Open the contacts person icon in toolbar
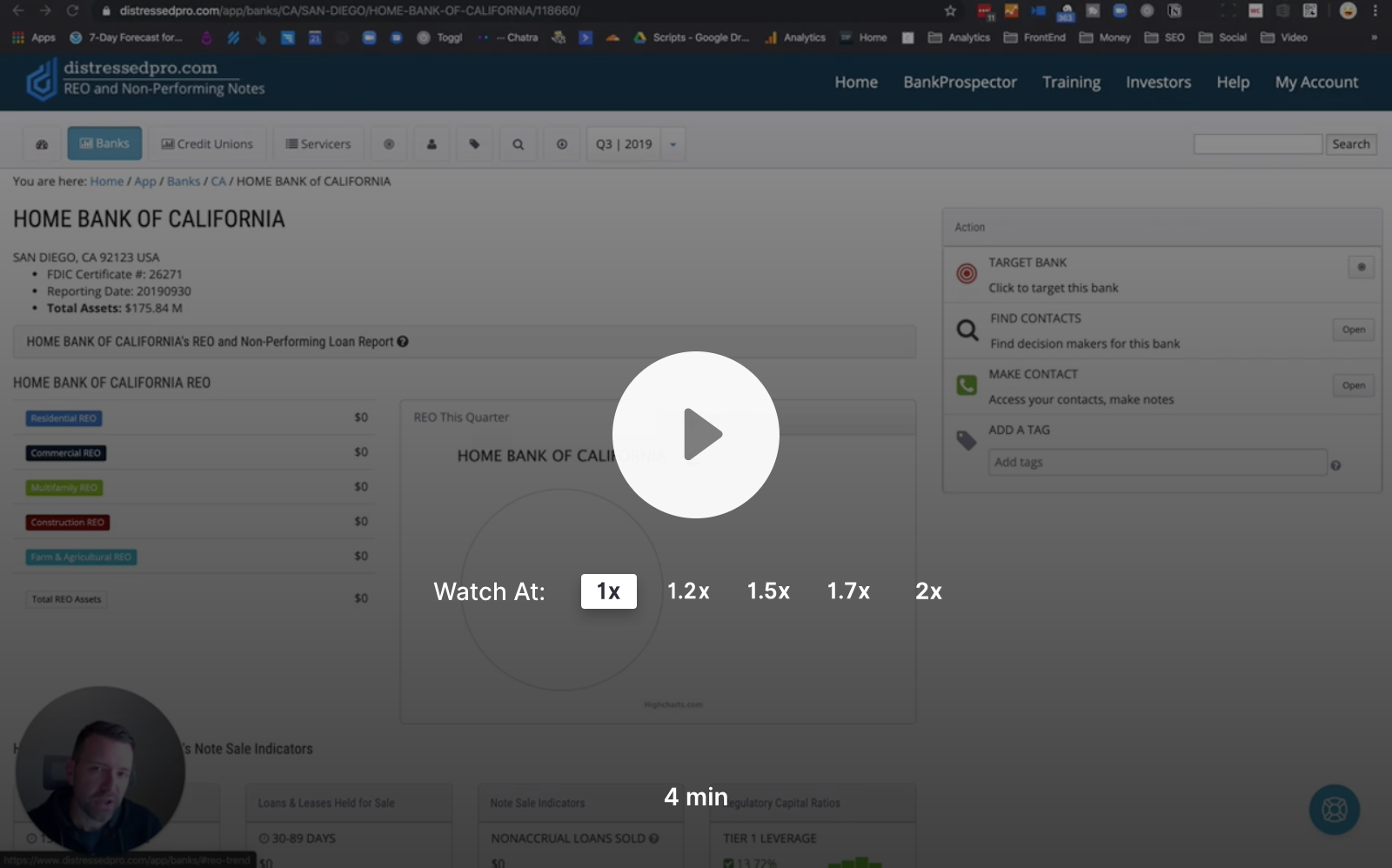 (x=432, y=144)
